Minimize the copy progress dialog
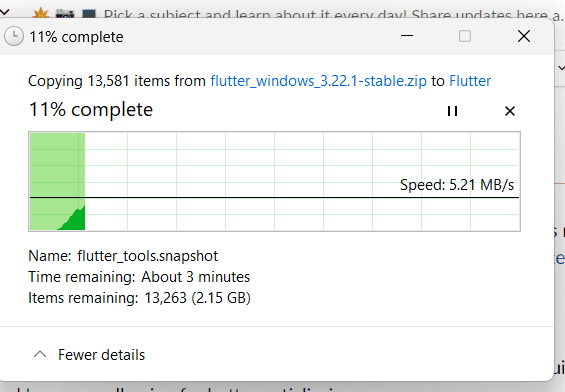Viewport: 565px width, 392px height. pos(407,36)
